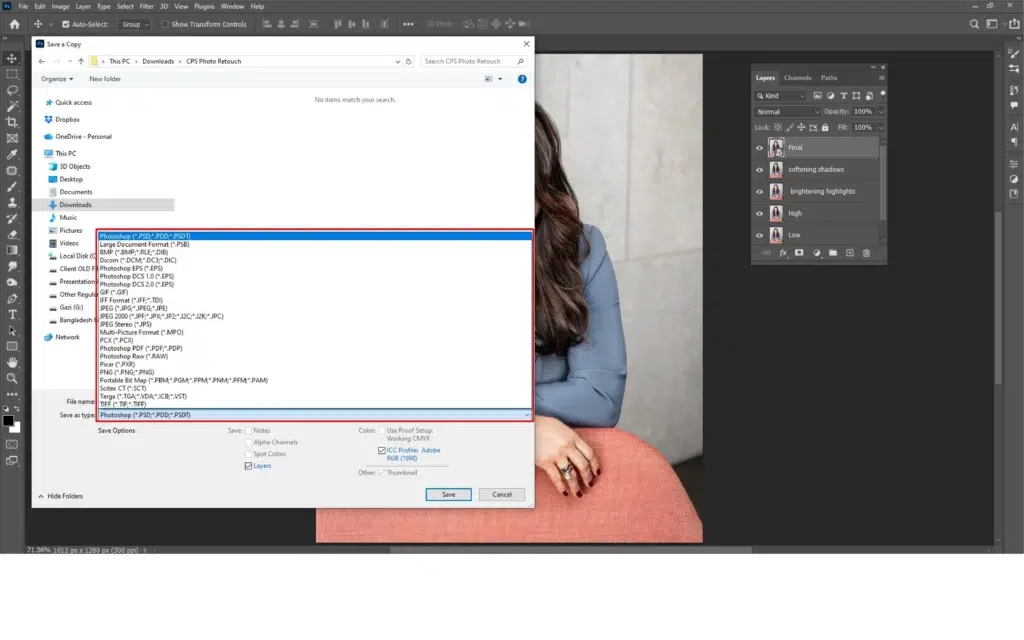The height and width of the screenshot is (640, 1024).
Task: Switch to the Channels tab
Action: 797,77
